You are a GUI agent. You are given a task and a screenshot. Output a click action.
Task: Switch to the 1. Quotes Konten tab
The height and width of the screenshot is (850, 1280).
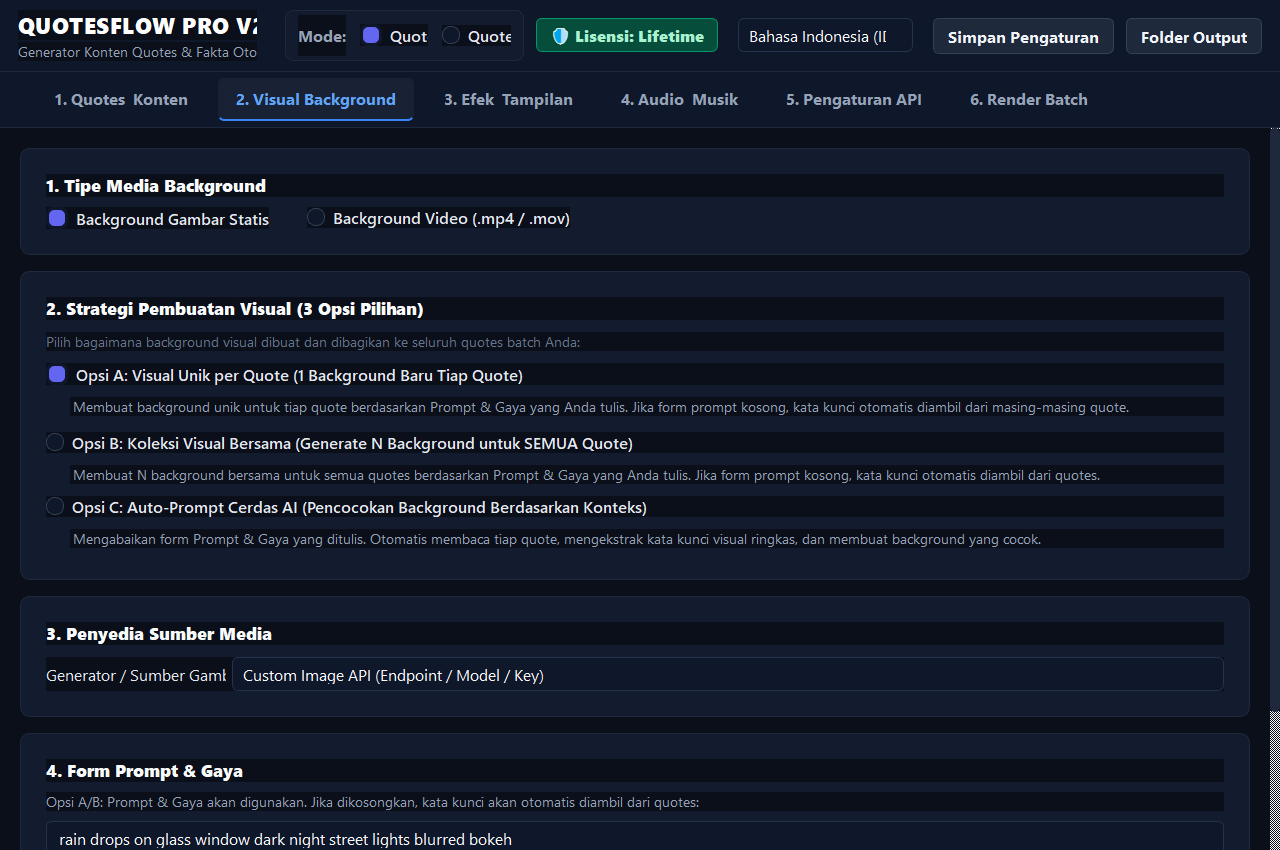[x=121, y=99]
